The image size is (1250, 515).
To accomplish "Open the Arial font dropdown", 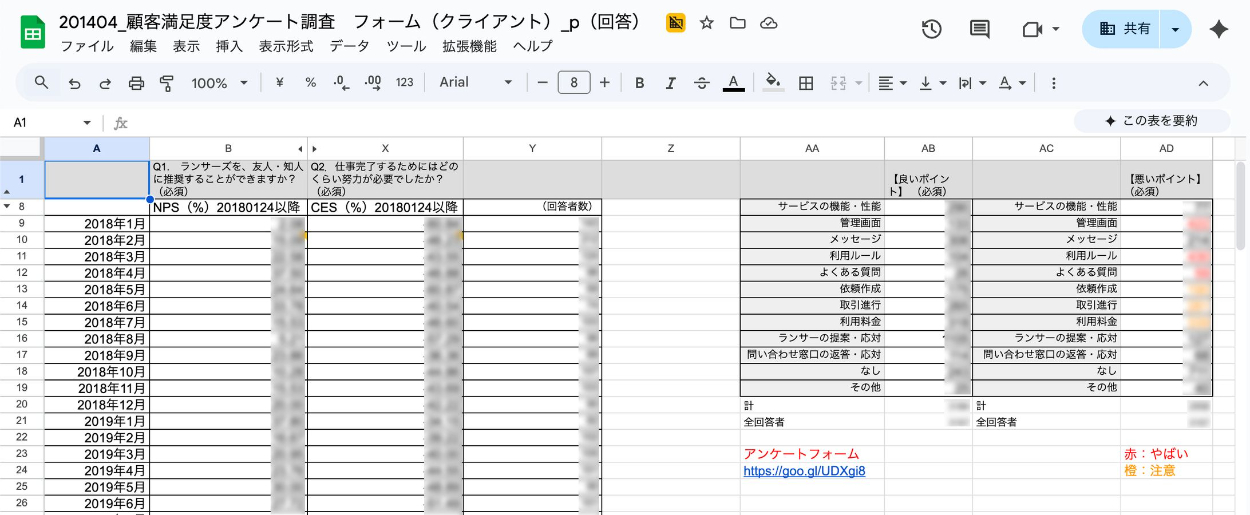I will click(x=476, y=83).
